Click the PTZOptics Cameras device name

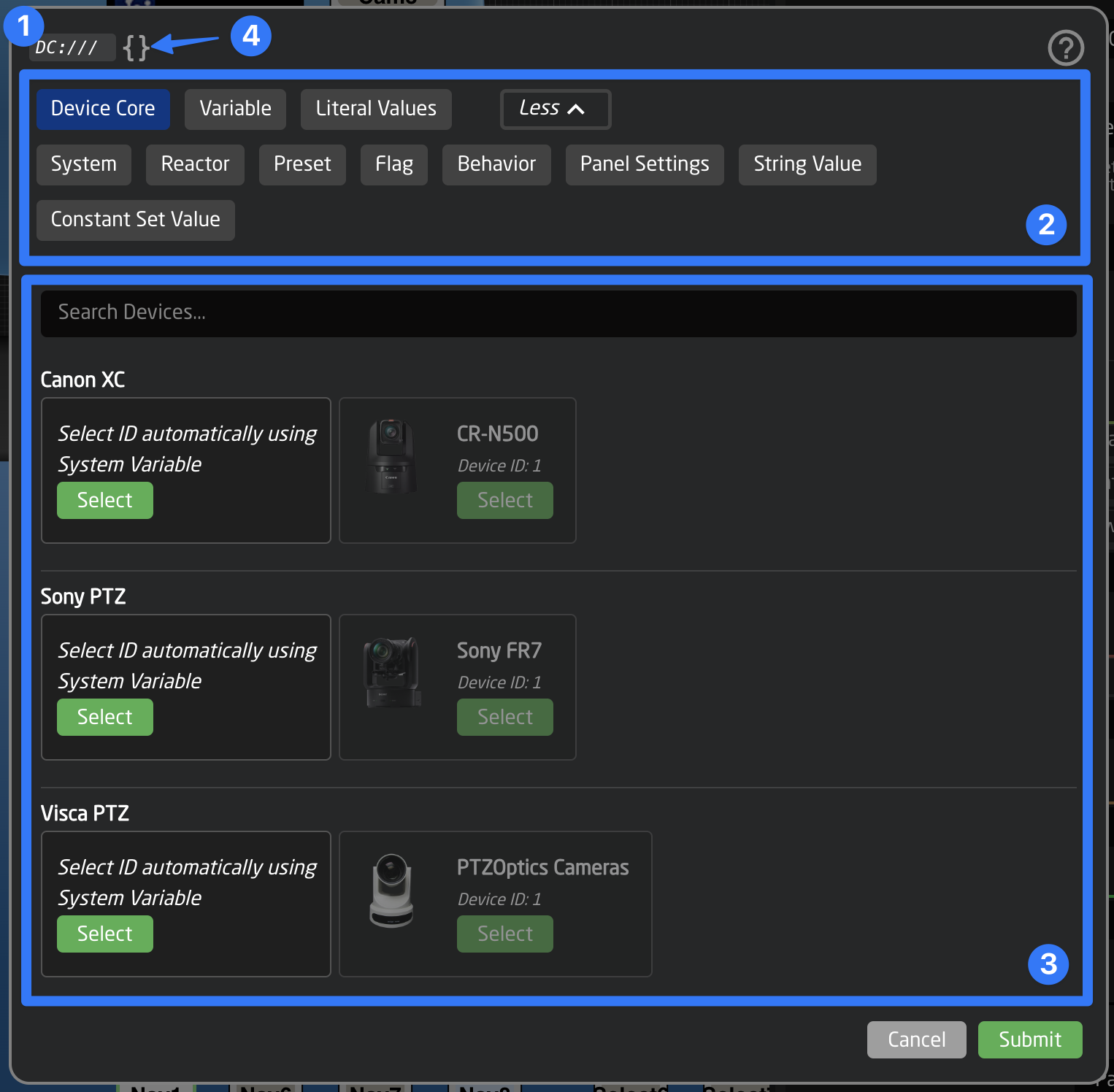[x=543, y=868]
